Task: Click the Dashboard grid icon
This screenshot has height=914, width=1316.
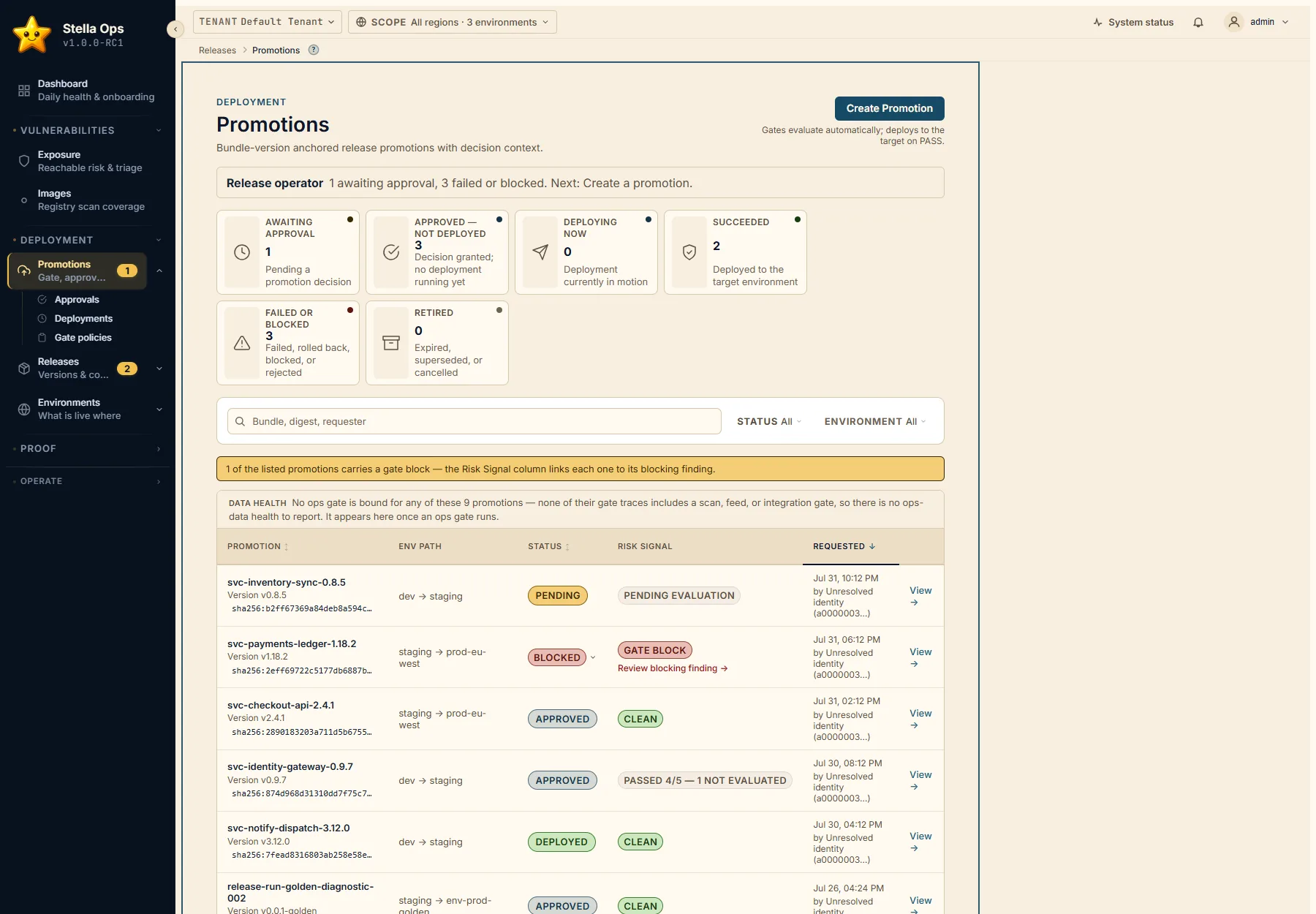Action: (24, 91)
